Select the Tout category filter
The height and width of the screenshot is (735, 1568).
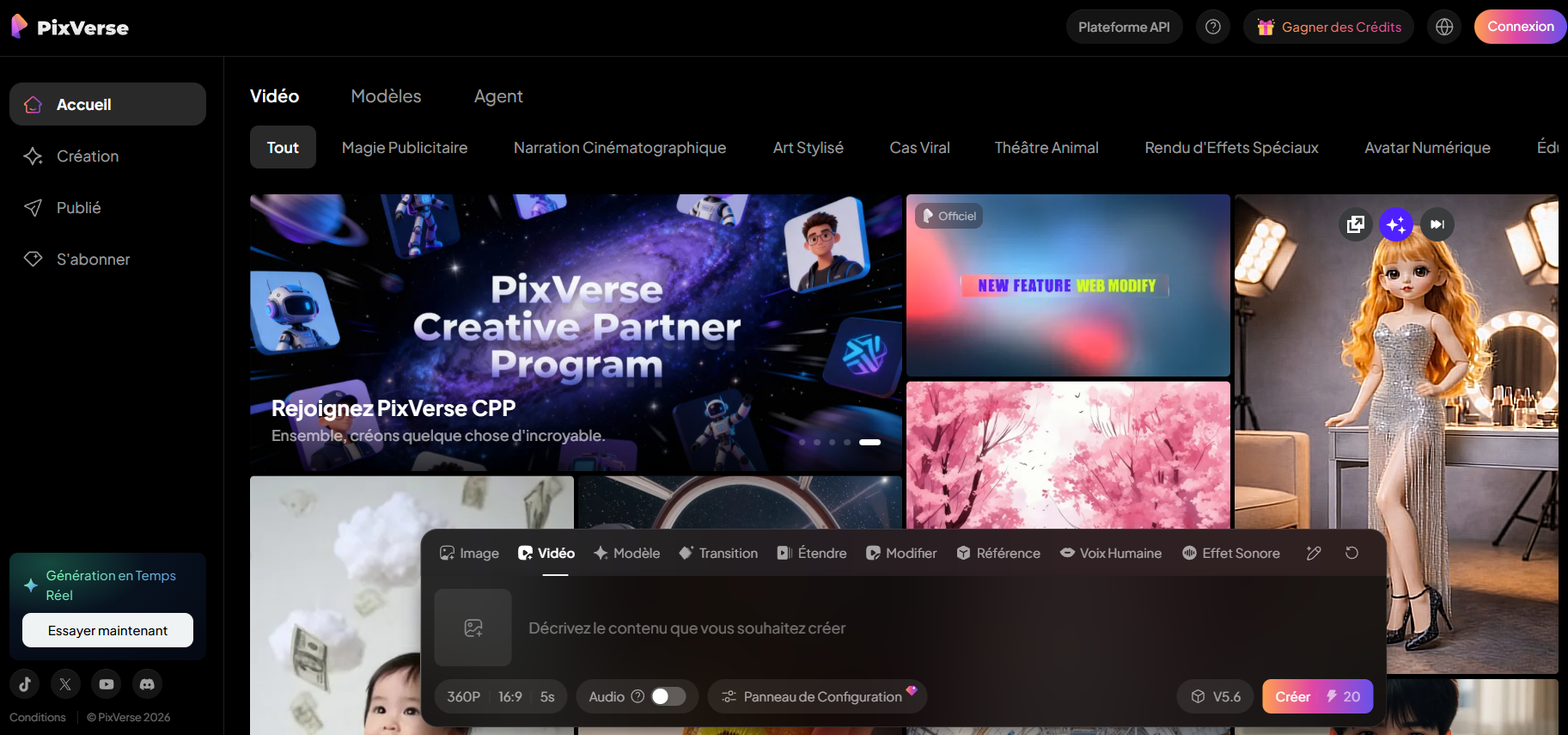coord(283,147)
